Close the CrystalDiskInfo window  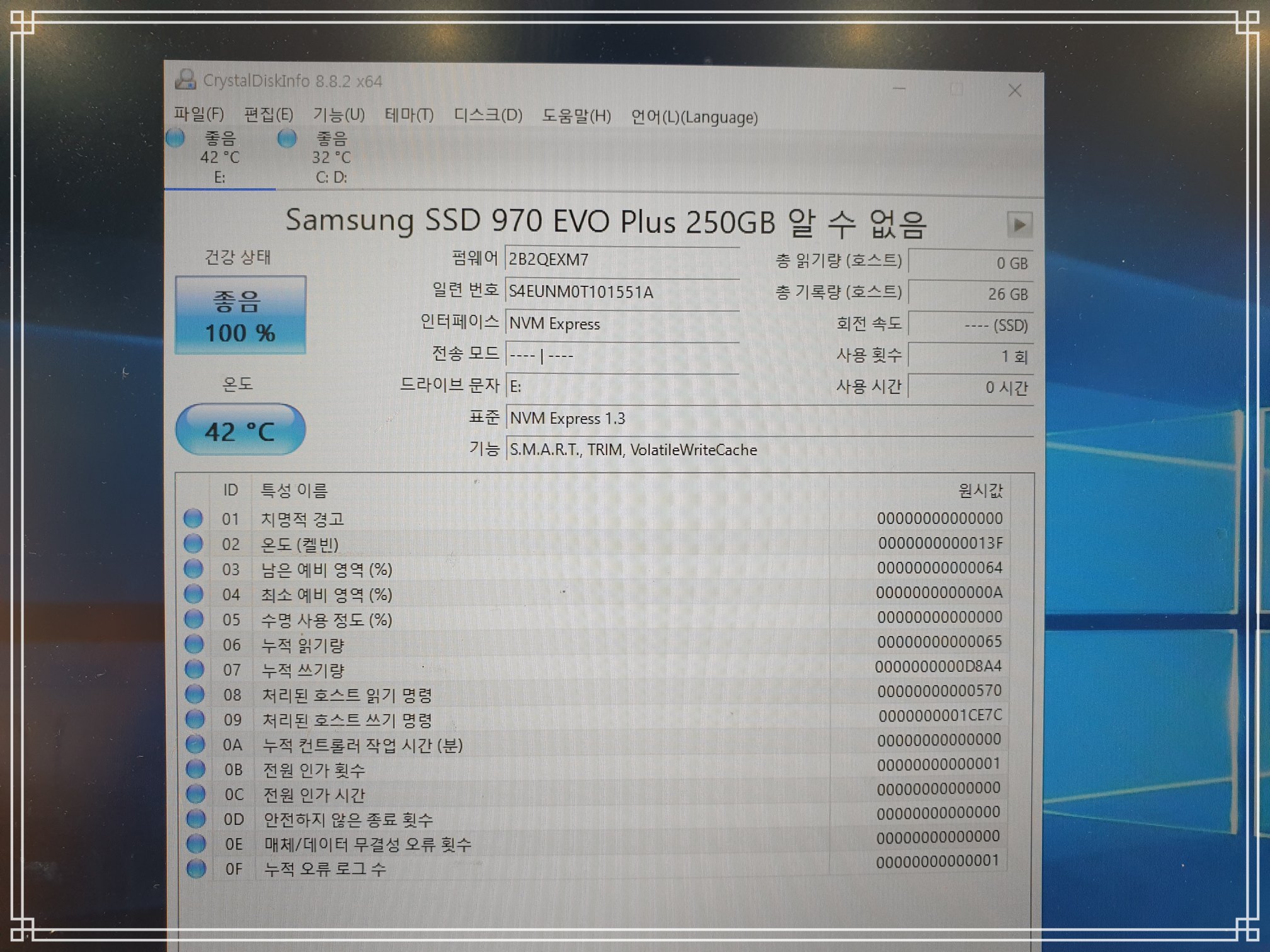(x=1014, y=91)
